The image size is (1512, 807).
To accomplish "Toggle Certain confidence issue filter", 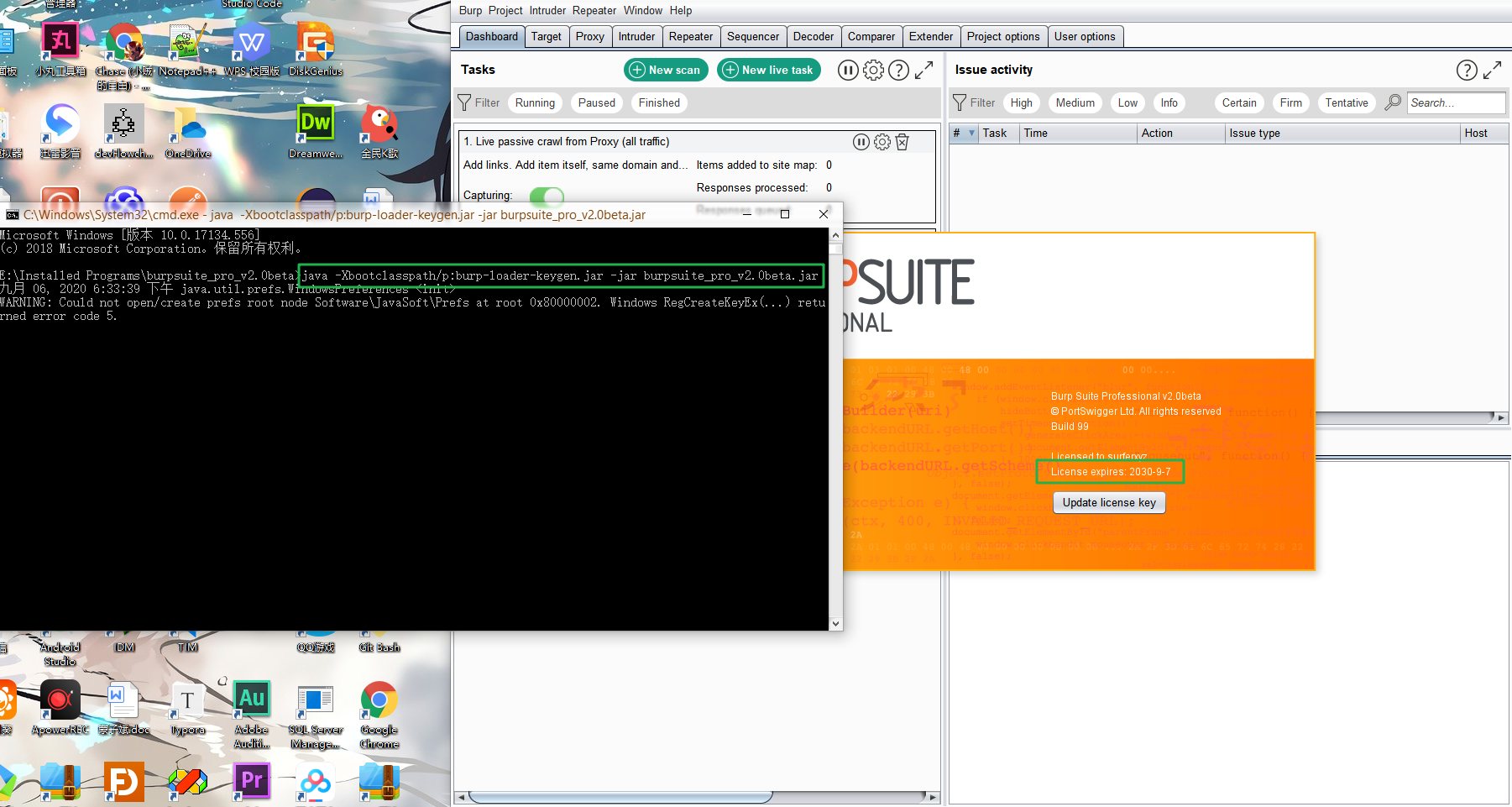I will (x=1239, y=102).
